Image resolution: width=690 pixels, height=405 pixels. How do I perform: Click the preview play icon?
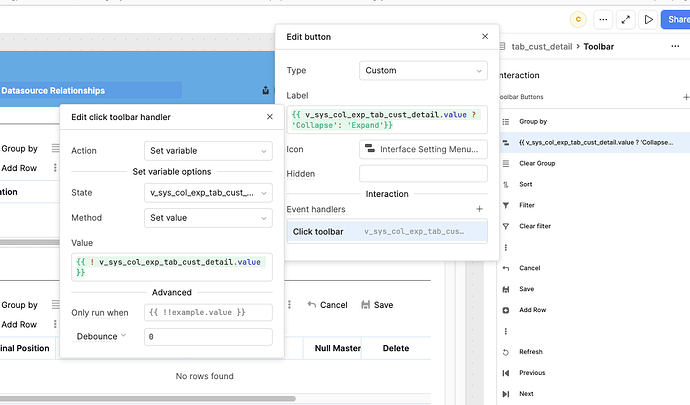pos(648,19)
